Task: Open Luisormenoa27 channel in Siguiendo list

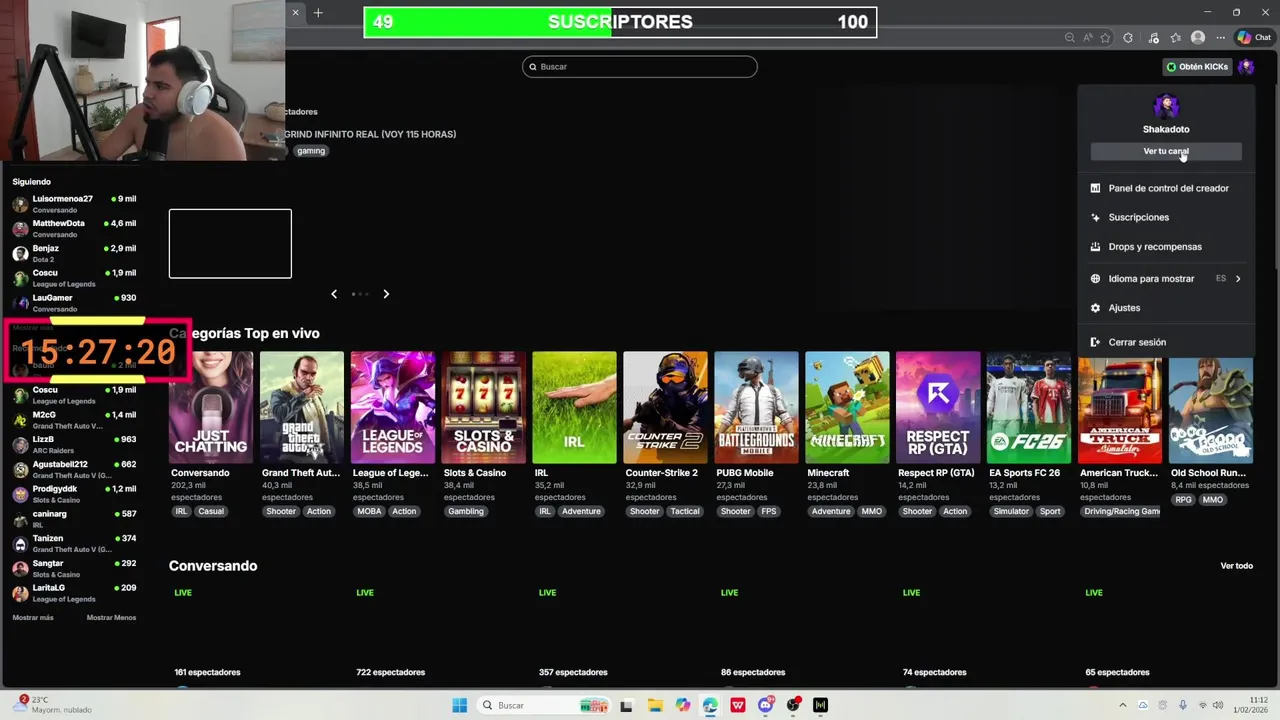Action: click(75, 204)
